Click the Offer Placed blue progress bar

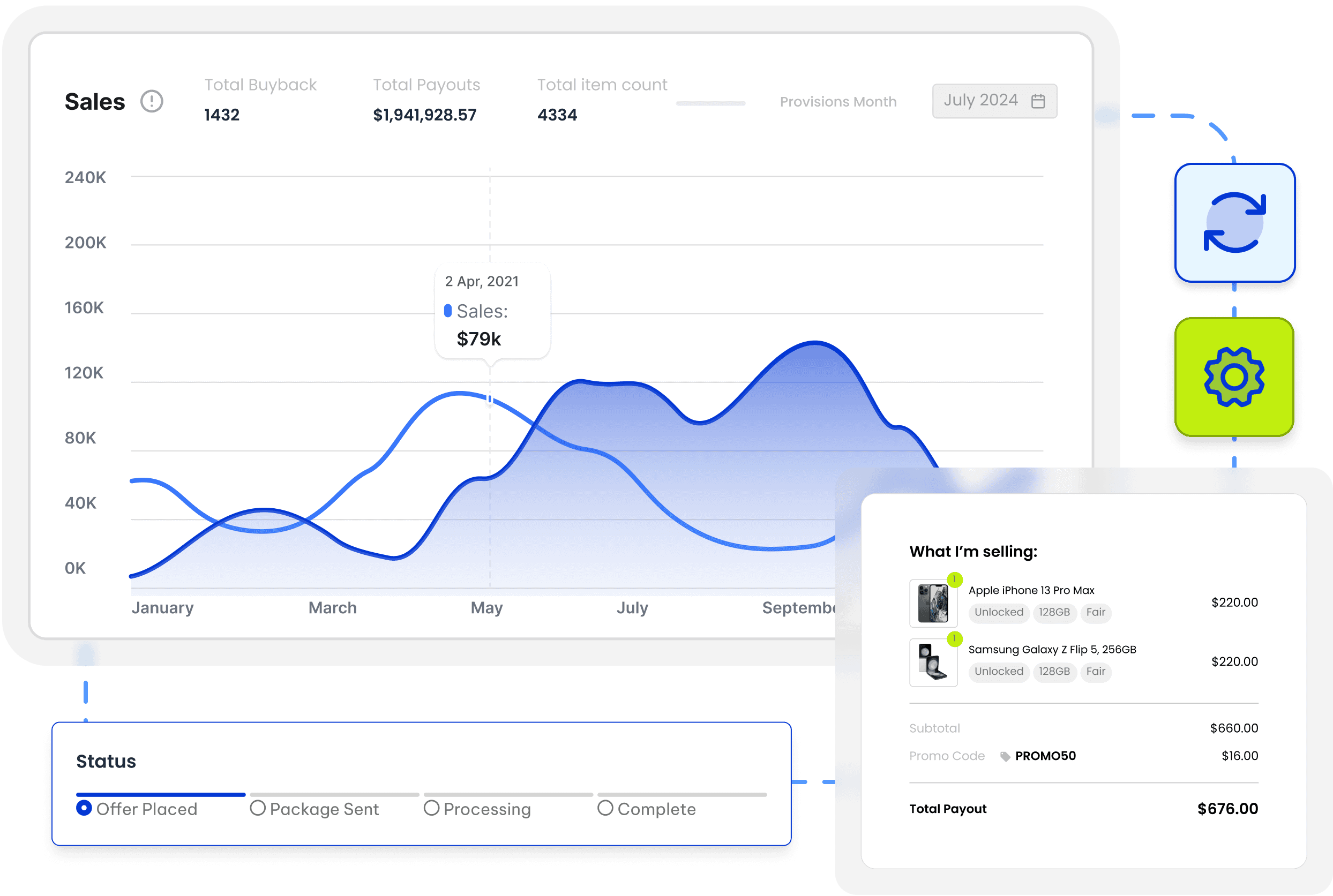point(161,794)
